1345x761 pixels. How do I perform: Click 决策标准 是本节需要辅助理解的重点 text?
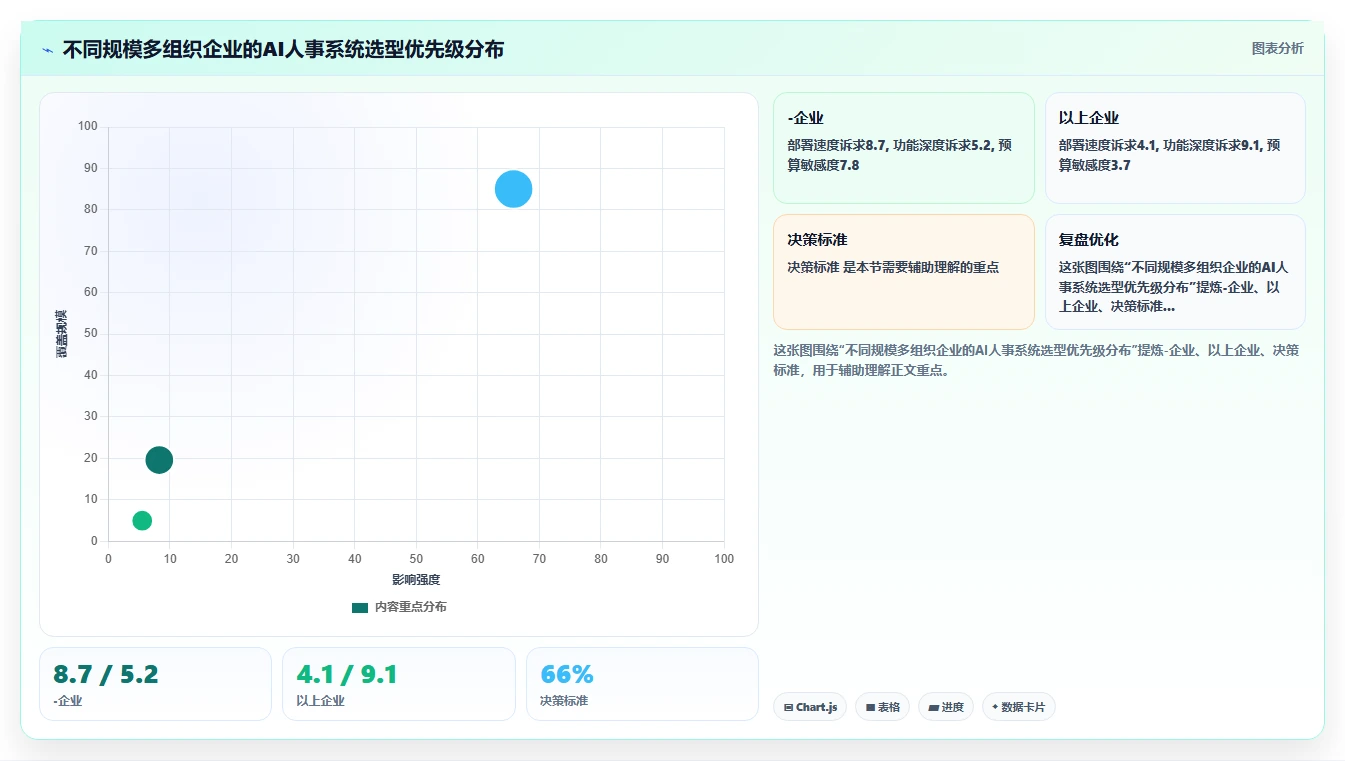pyautogui.click(x=893, y=267)
